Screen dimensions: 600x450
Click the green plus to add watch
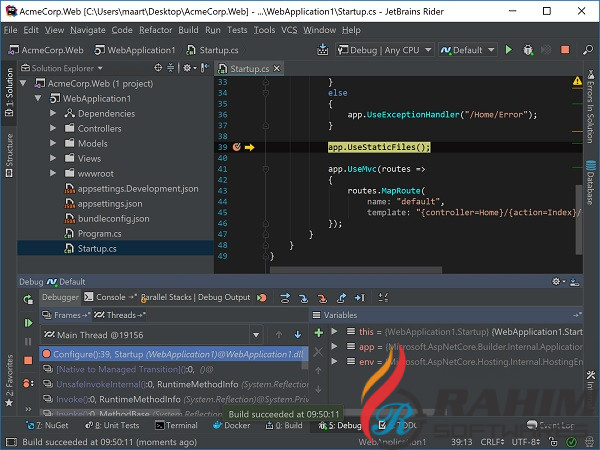click(x=319, y=332)
